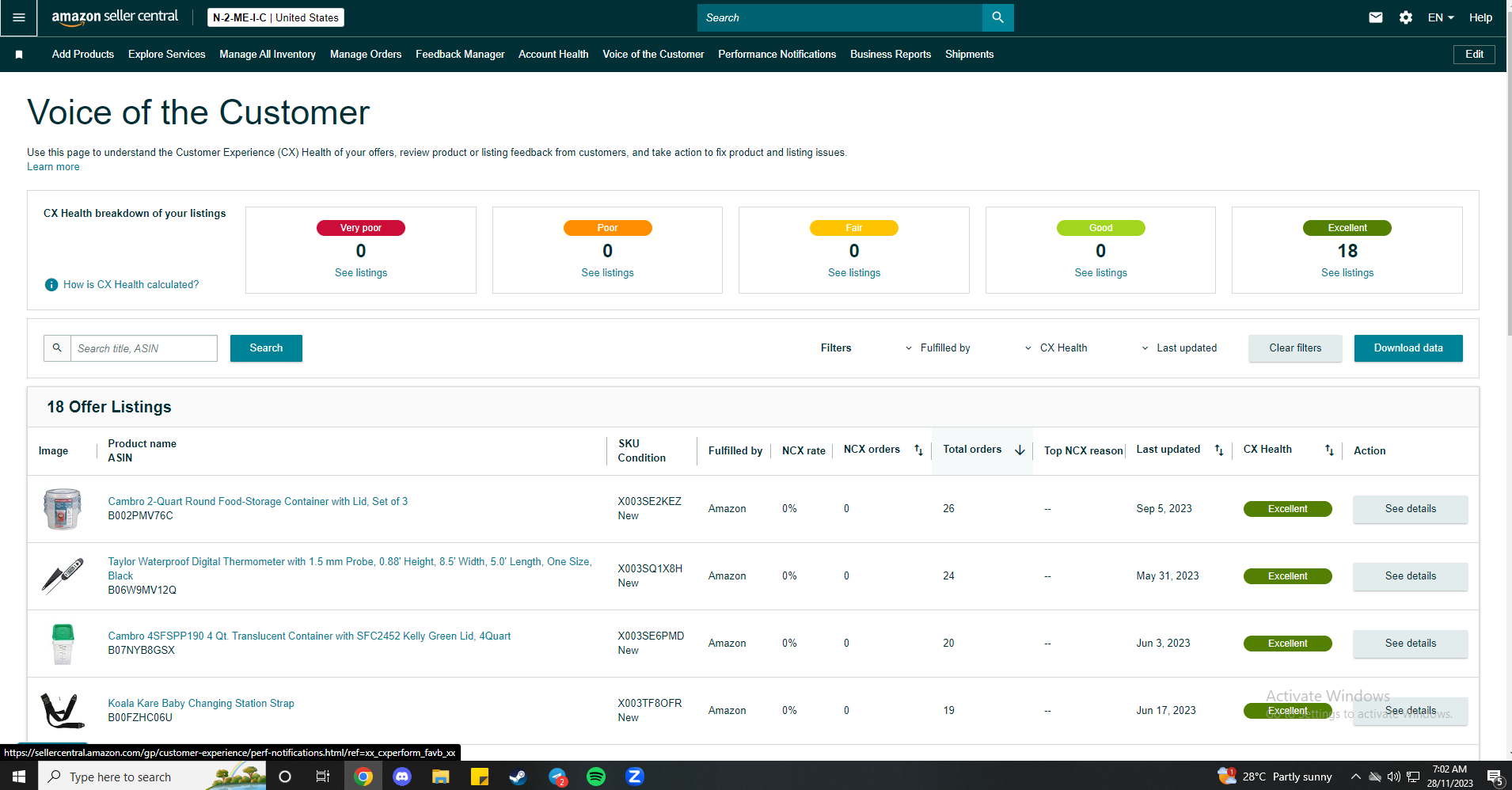Viewport: 1512px width, 790px height.
Task: Go to Shipments page
Action: click(970, 55)
